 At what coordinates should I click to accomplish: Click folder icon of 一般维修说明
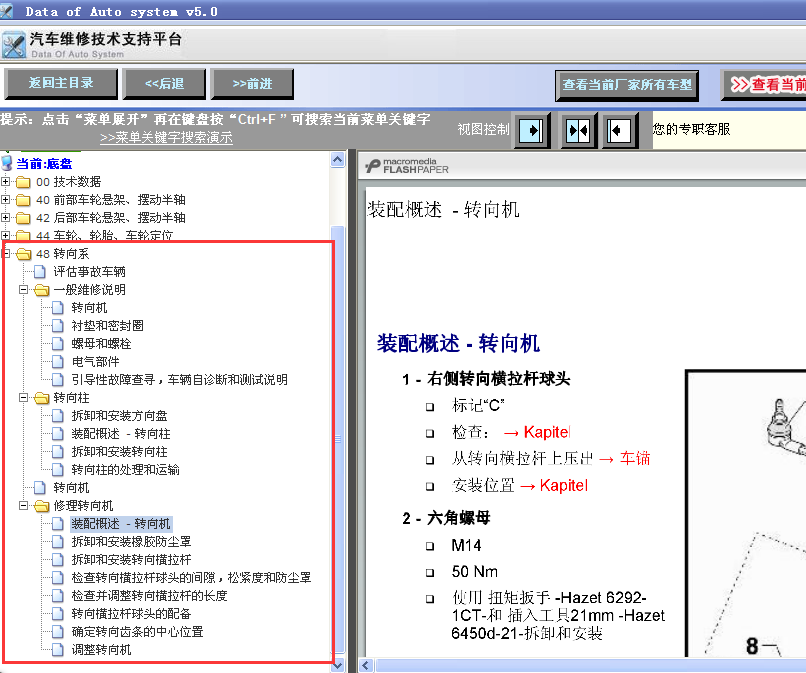point(42,290)
